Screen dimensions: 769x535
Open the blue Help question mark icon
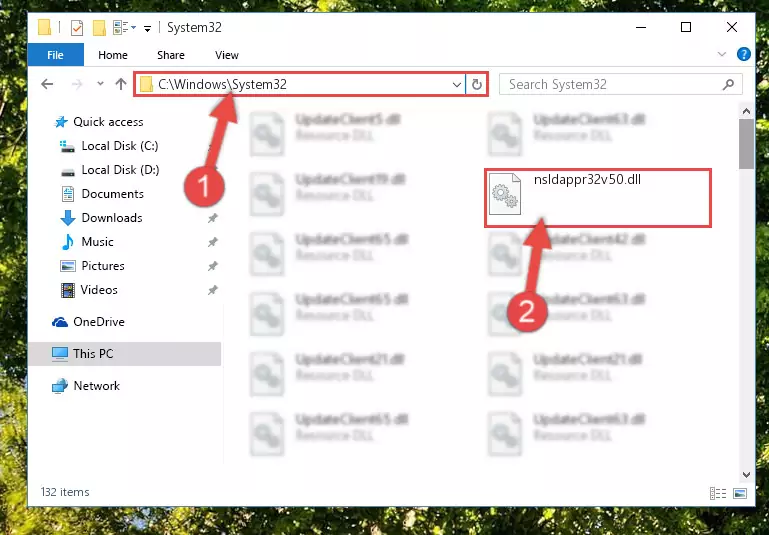[x=743, y=54]
